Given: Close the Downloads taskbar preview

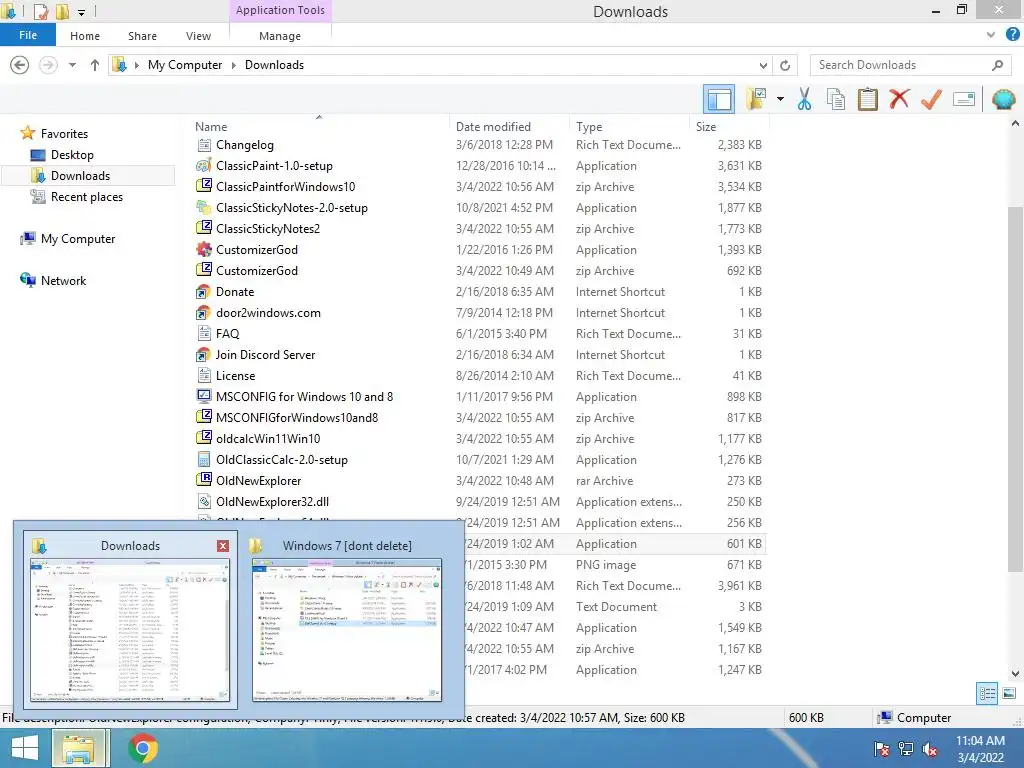Looking at the screenshot, I should (x=223, y=546).
